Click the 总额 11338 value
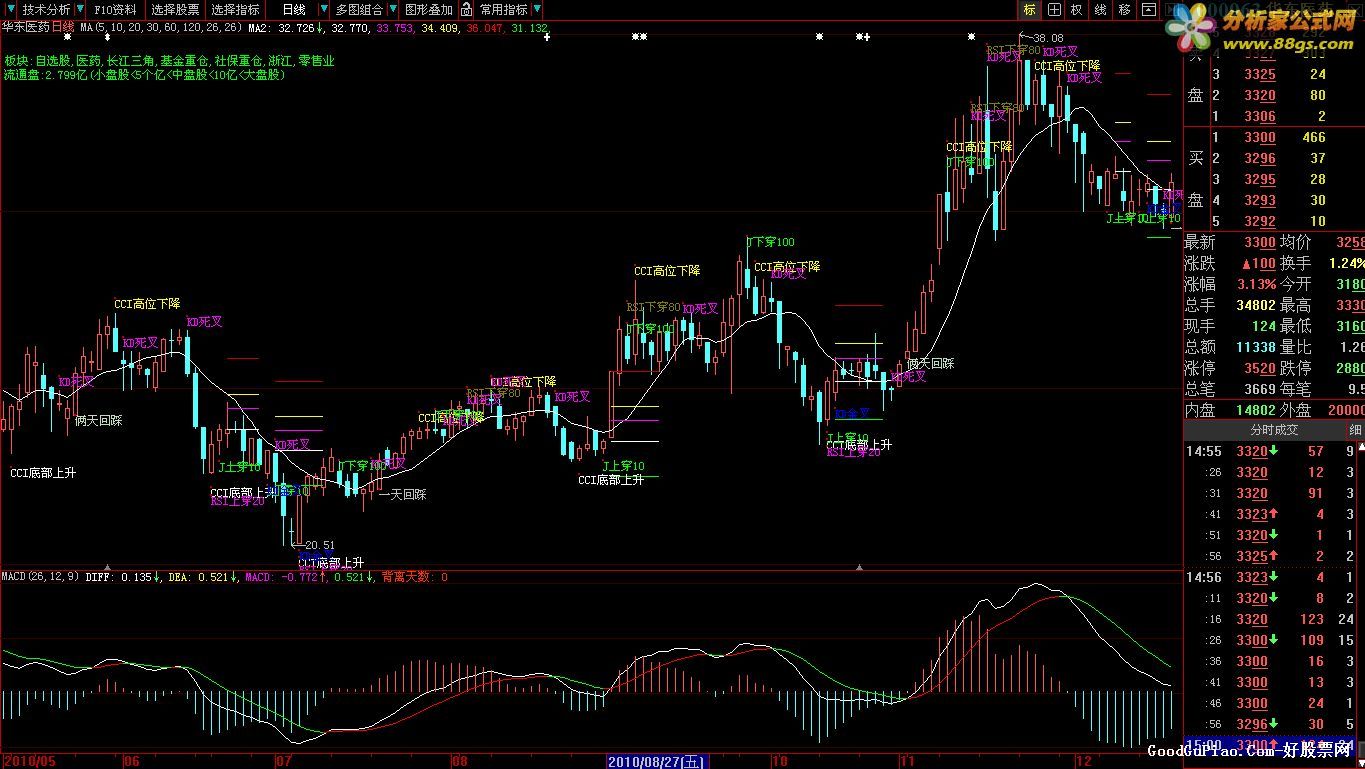The height and width of the screenshot is (769, 1365). pos(1255,347)
